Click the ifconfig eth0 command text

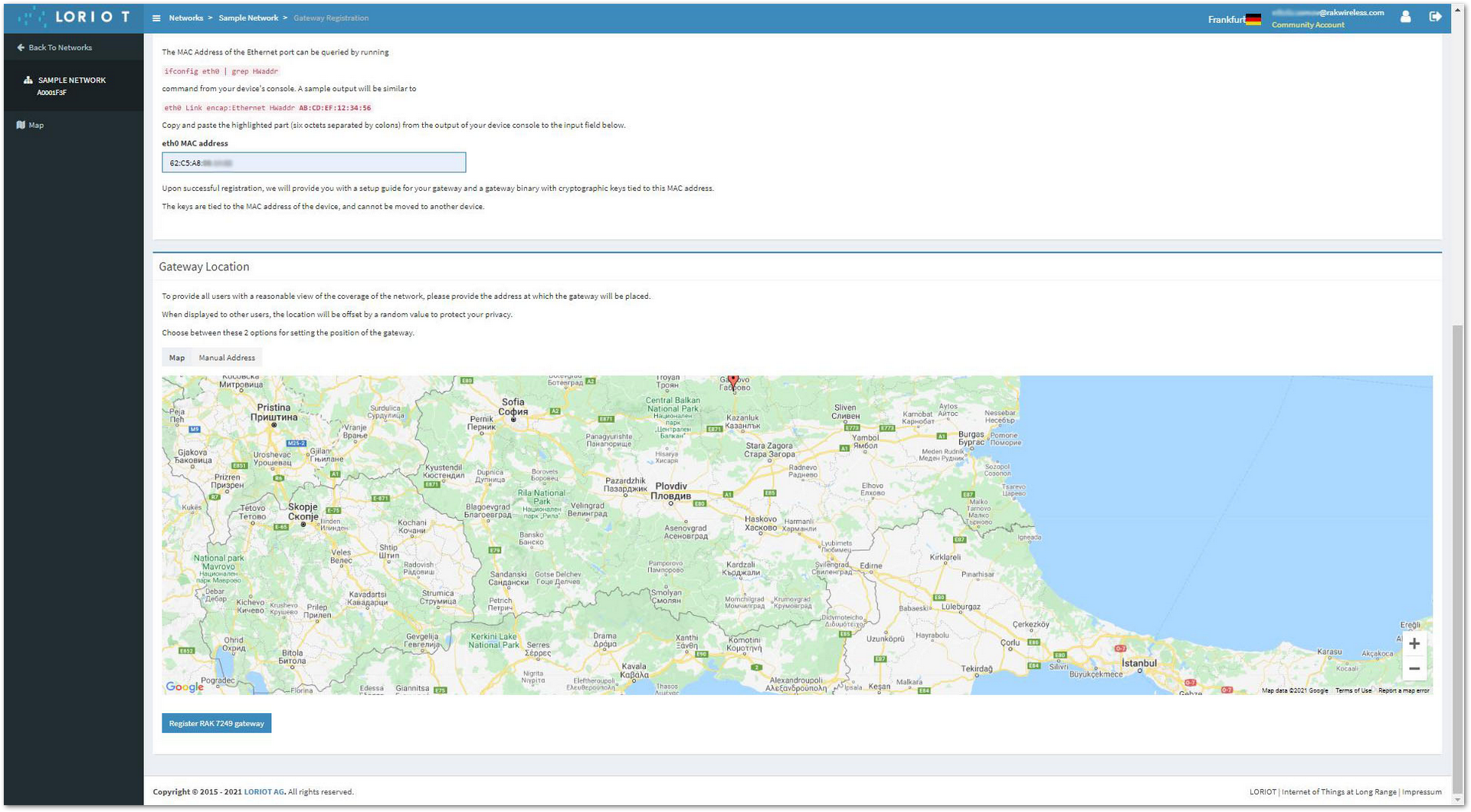[x=221, y=71]
